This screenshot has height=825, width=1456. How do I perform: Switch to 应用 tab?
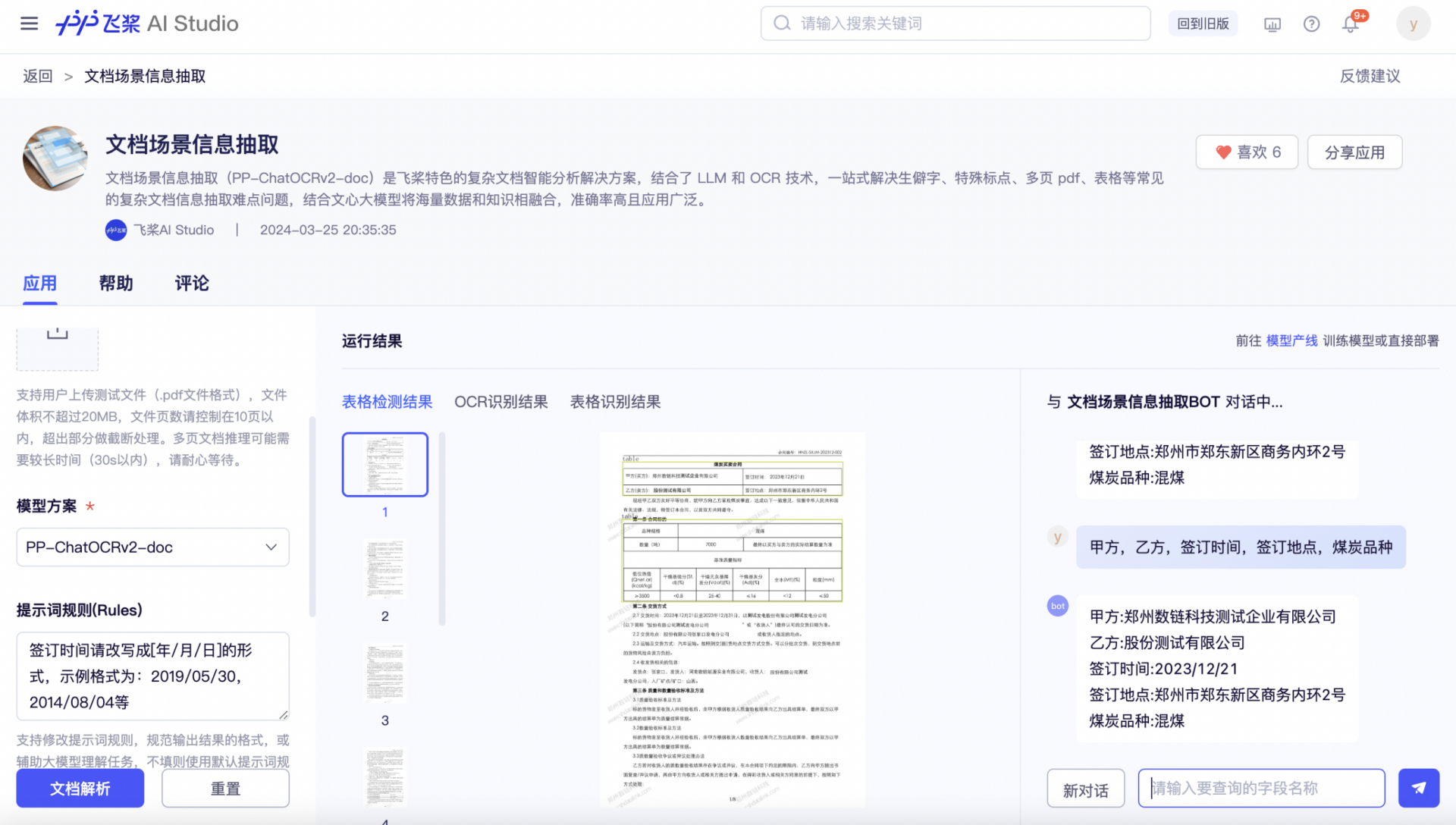[x=39, y=284]
